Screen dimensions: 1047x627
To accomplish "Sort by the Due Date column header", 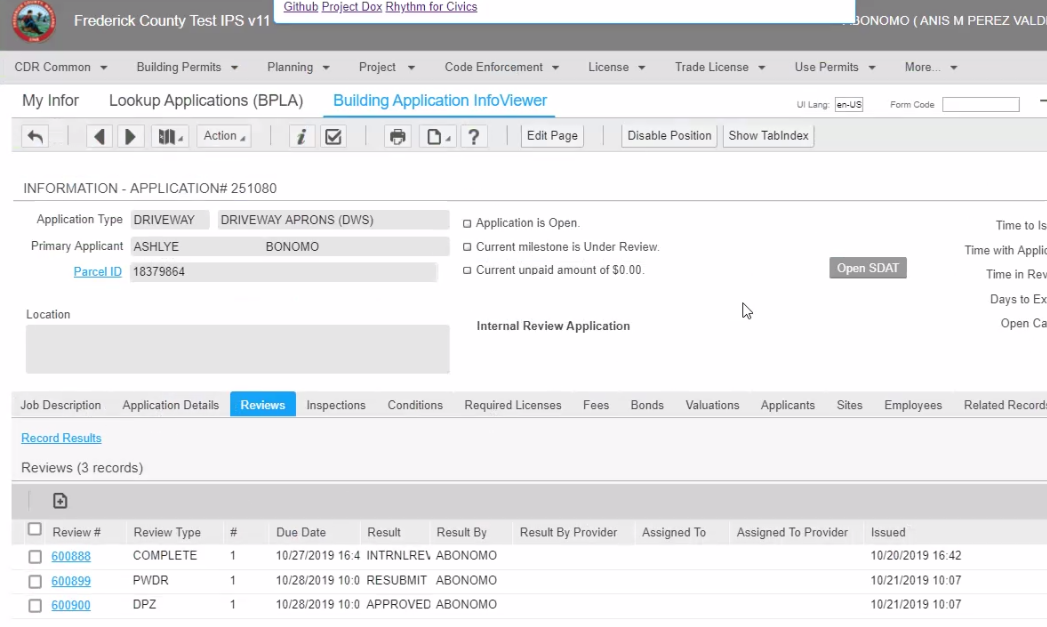I will coord(301,532).
